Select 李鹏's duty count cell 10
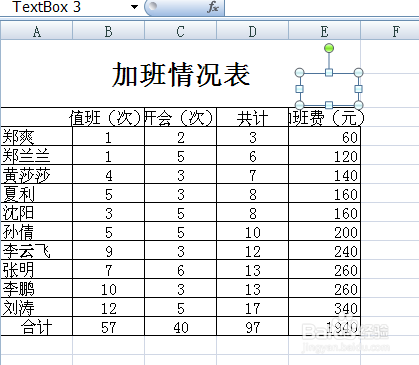The image size is (419, 365). (x=108, y=288)
